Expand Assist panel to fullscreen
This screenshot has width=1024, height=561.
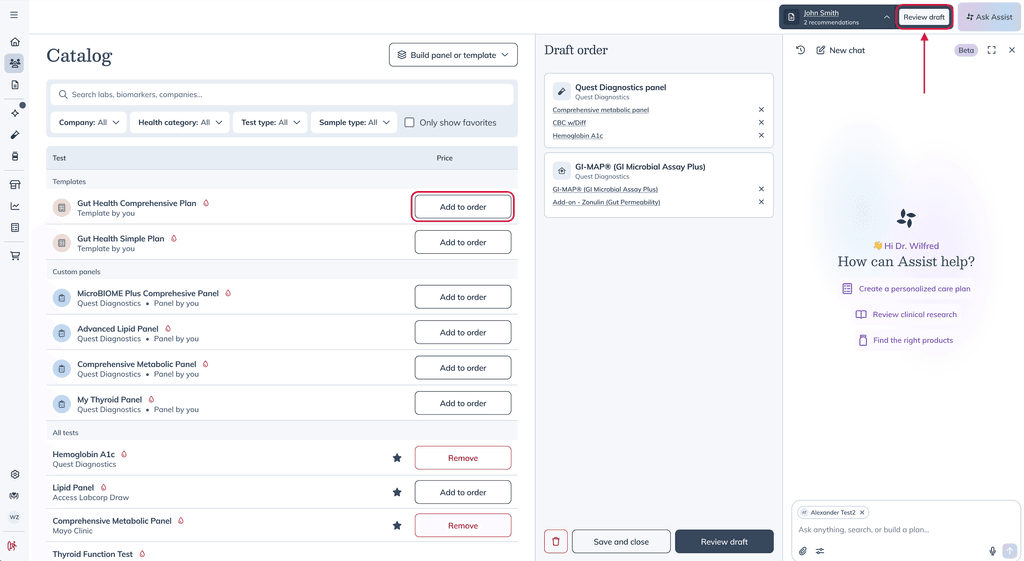pos(991,50)
